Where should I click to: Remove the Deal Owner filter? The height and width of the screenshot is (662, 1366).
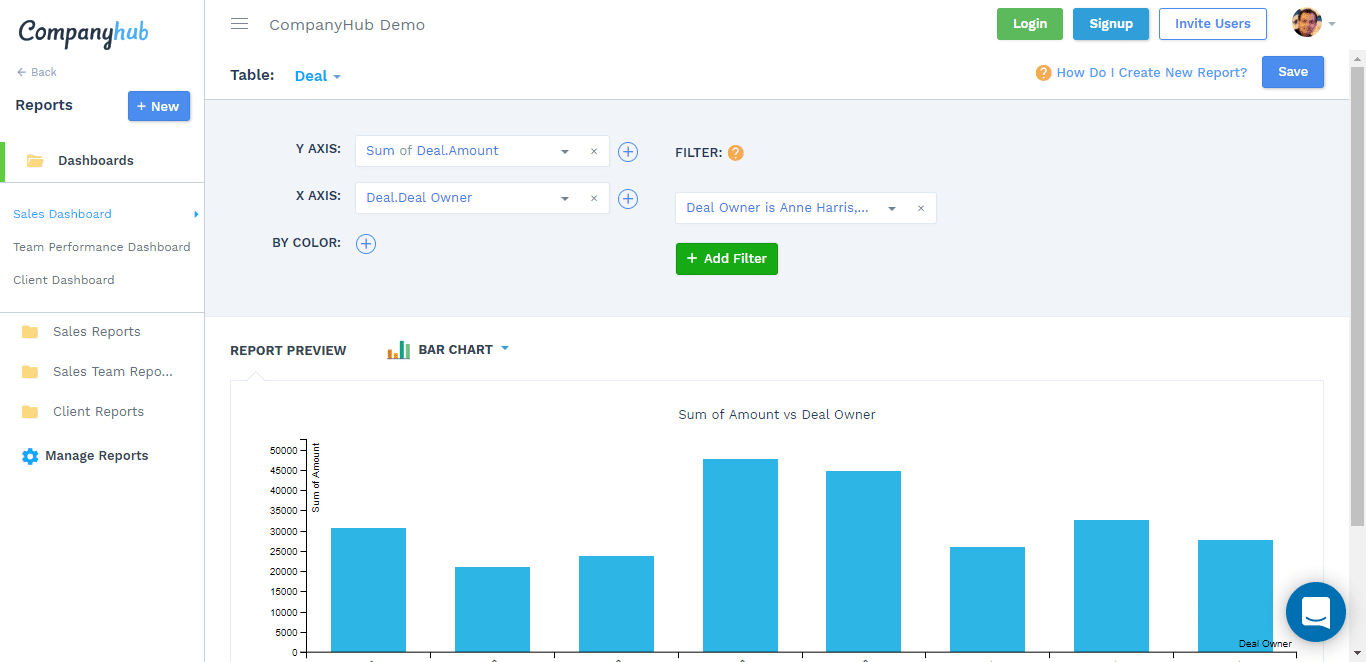pyautogui.click(x=921, y=209)
